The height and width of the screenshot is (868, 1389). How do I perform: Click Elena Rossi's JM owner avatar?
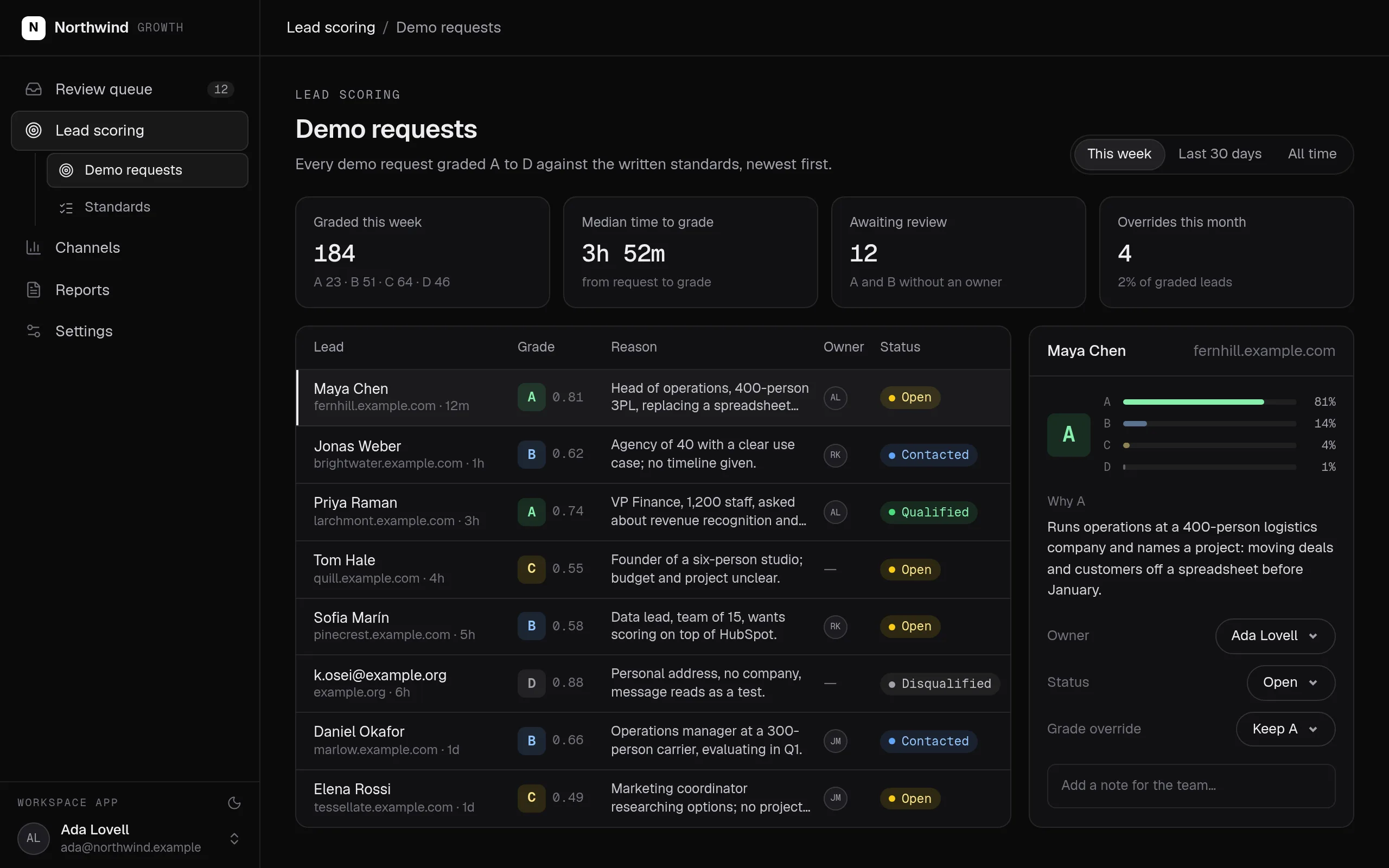coord(835,798)
